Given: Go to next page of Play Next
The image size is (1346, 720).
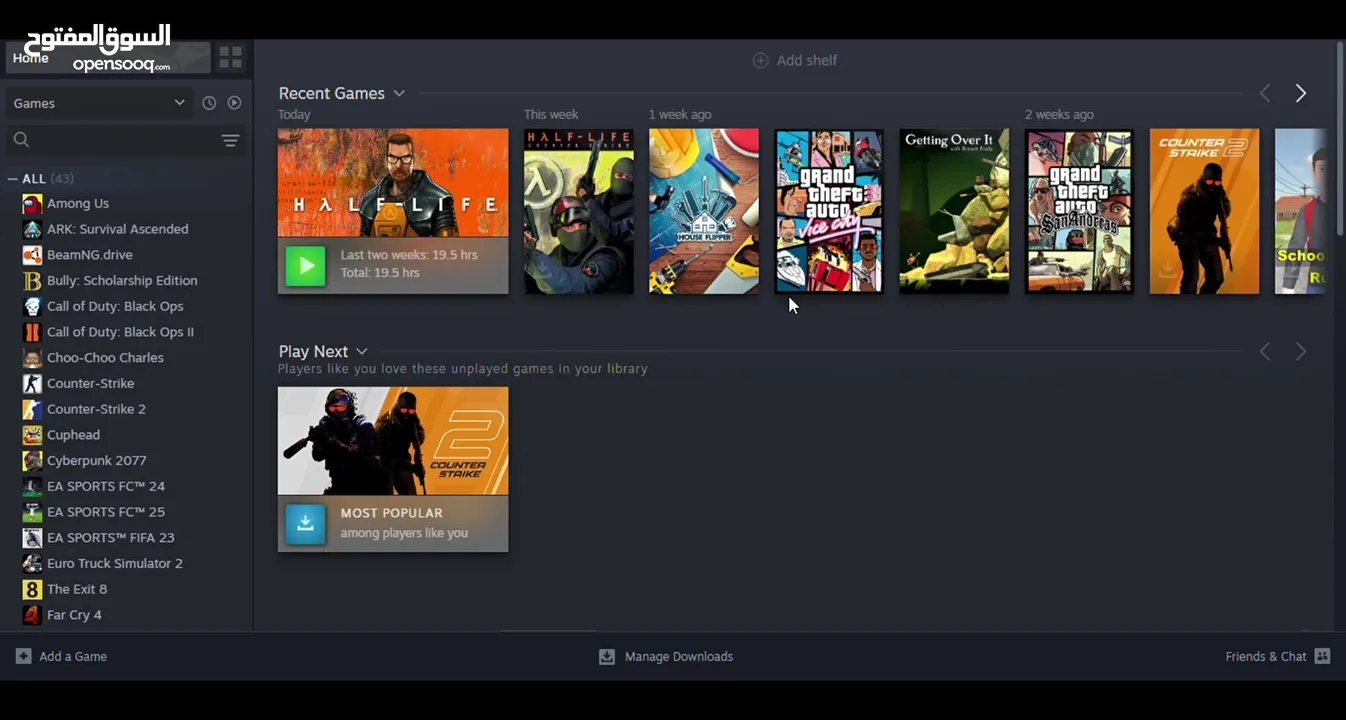Looking at the screenshot, I should 1300,351.
